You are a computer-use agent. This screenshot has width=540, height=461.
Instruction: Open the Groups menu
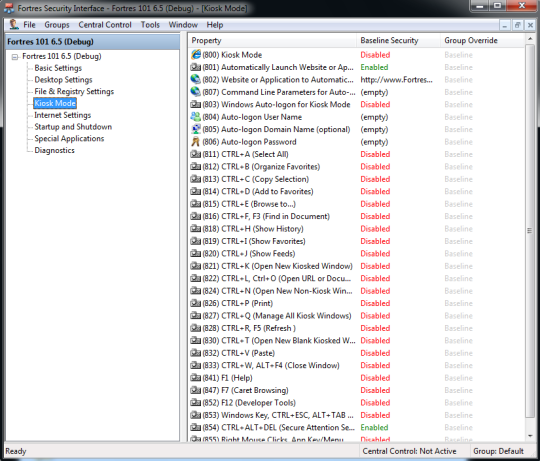coord(57,25)
